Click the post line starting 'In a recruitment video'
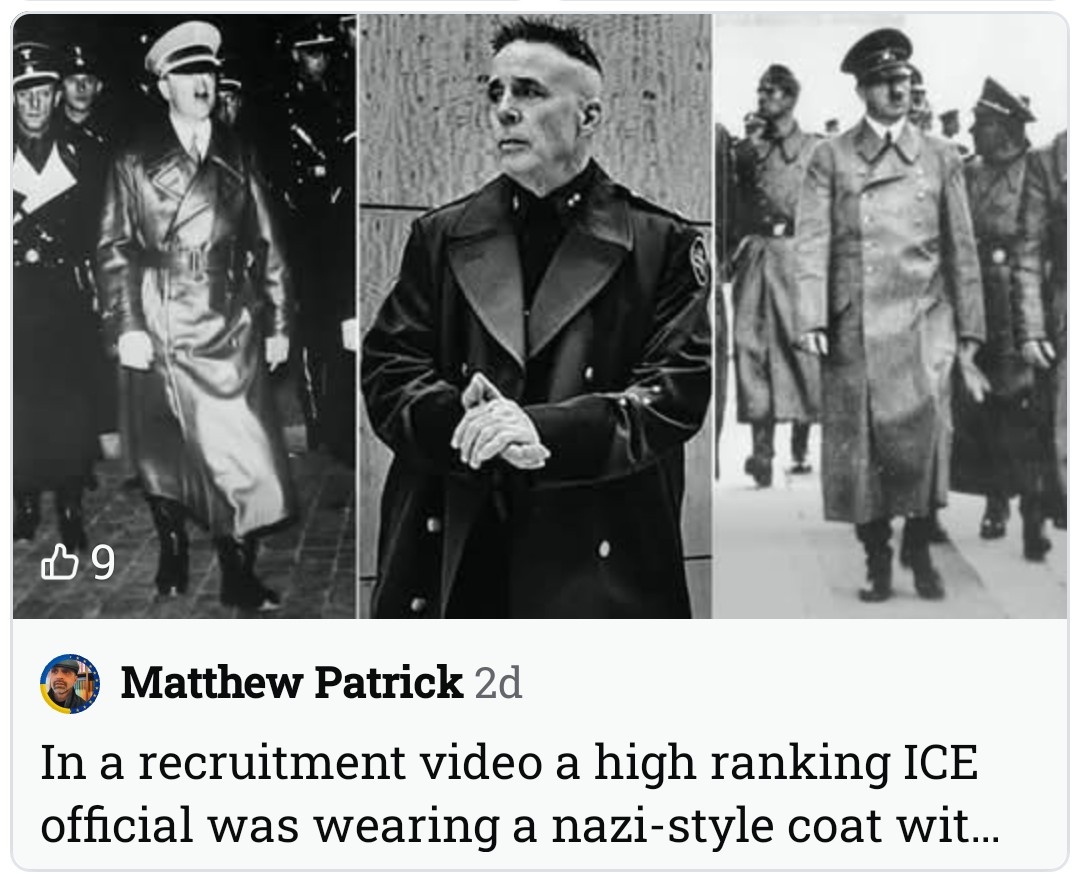The image size is (1080, 874). point(509,763)
